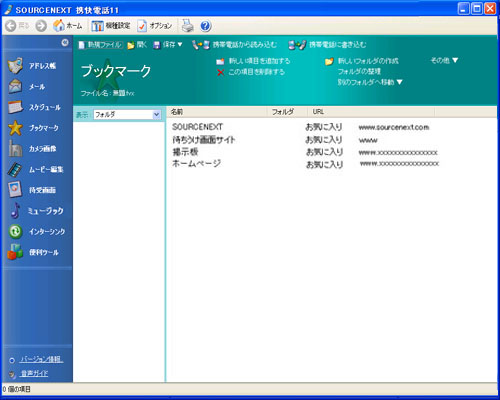Click New File (新規ファイル) button

coord(101,45)
